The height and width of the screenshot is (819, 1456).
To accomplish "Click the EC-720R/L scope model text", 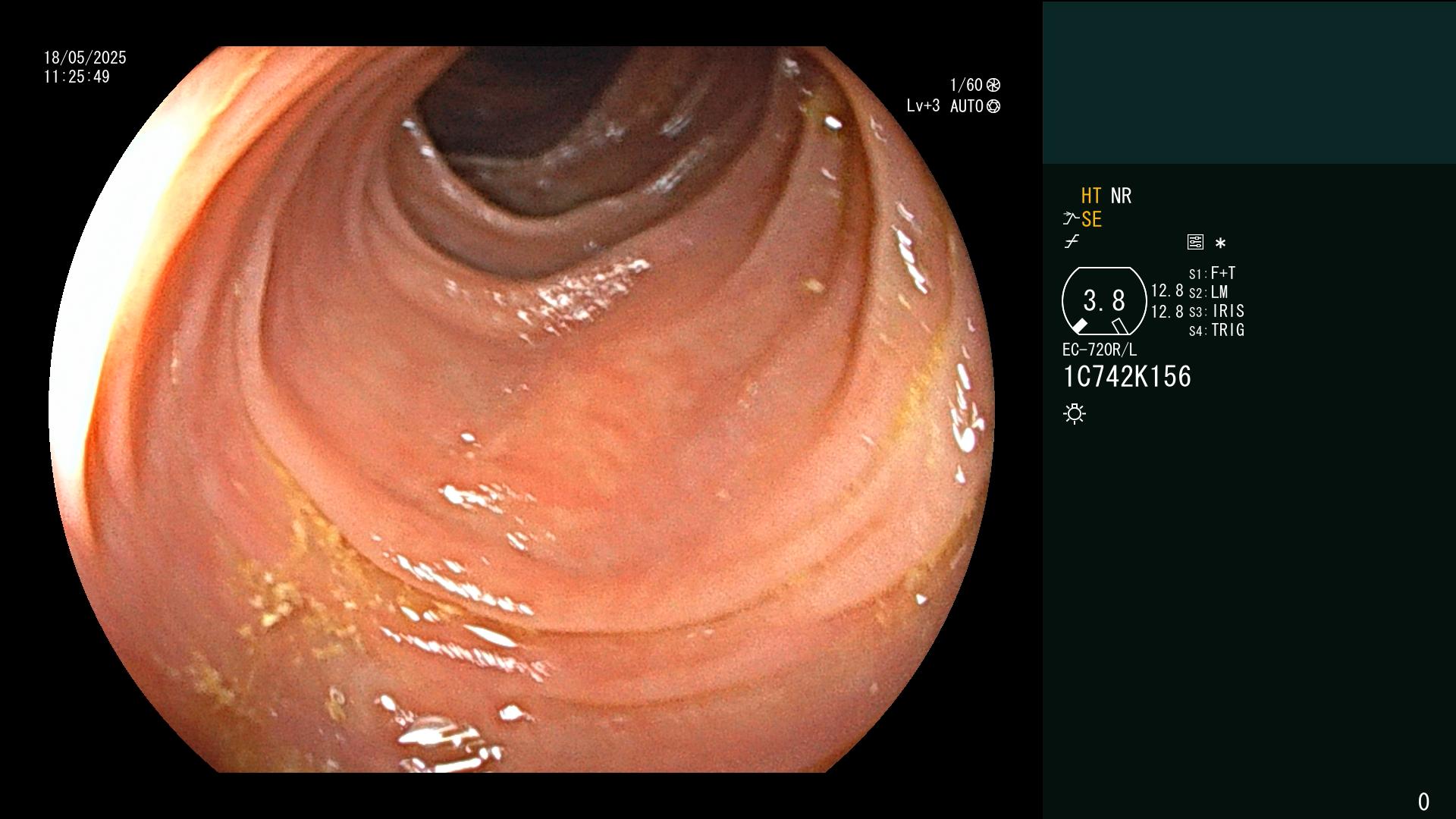I will (x=1100, y=350).
